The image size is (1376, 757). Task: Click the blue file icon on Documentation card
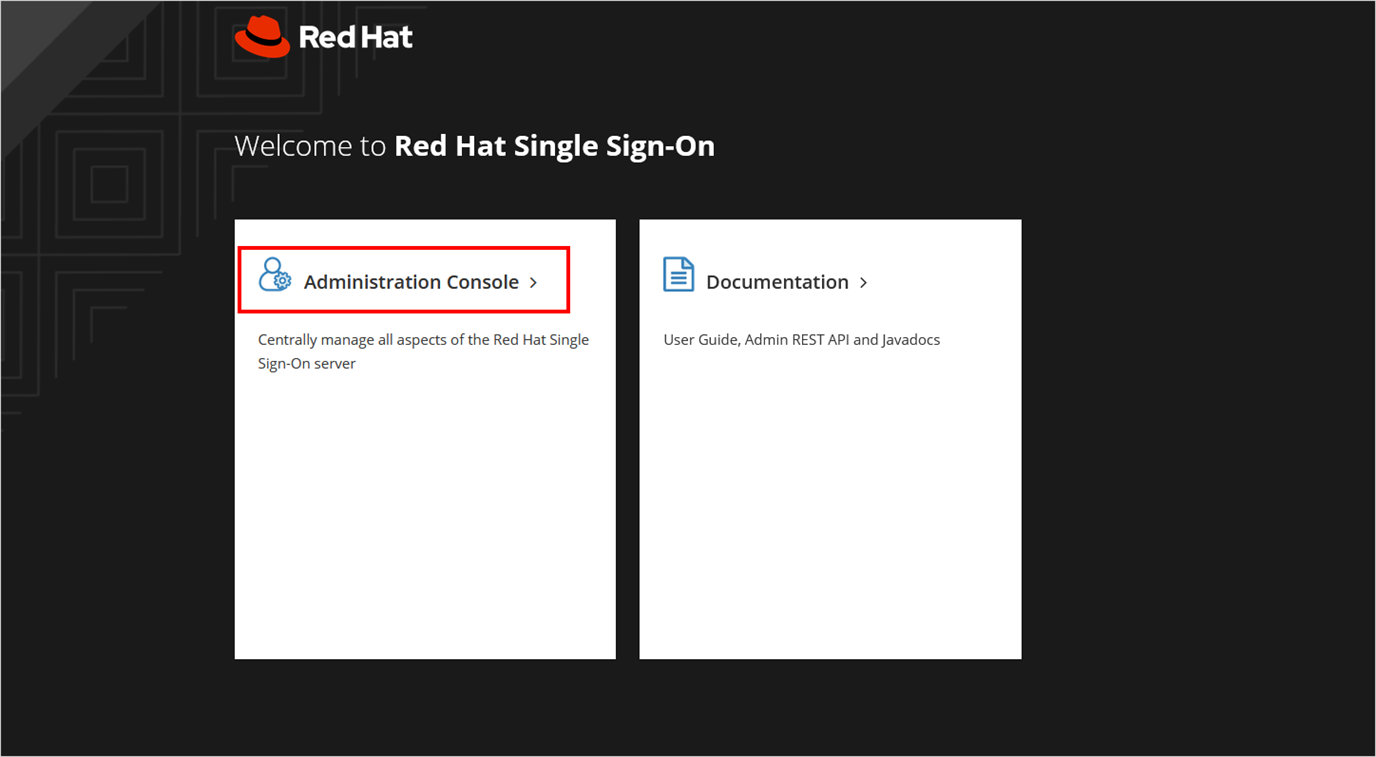[678, 274]
